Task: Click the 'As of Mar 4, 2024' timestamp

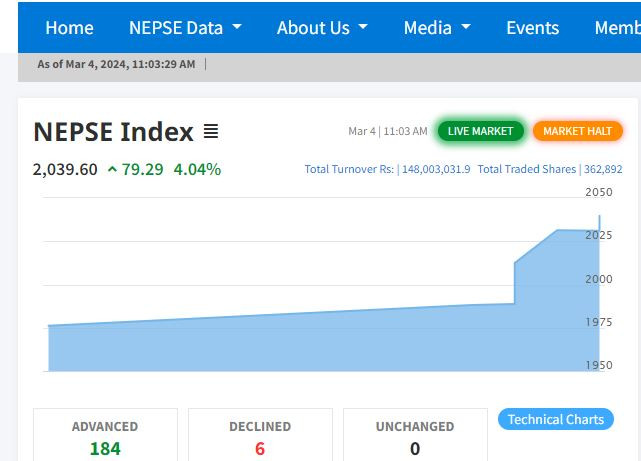Action: [x=116, y=64]
